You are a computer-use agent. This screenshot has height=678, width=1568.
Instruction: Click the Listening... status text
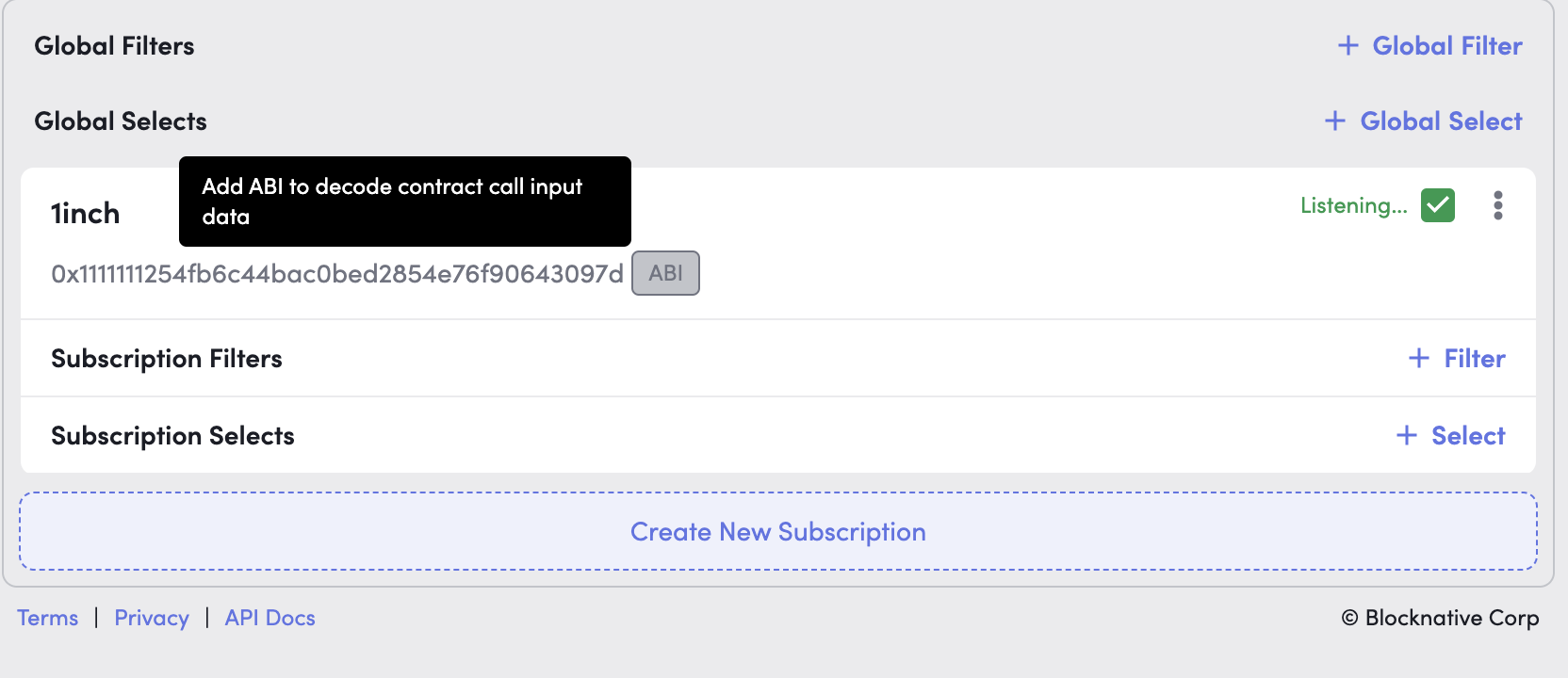pyautogui.click(x=1353, y=205)
